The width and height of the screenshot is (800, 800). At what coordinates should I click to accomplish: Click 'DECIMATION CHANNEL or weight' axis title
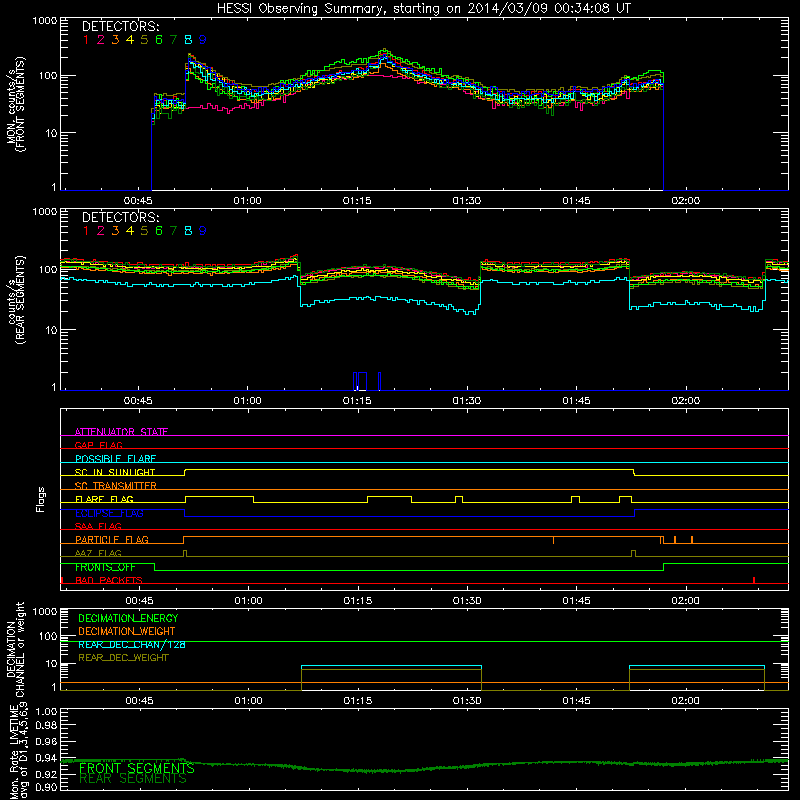15,649
